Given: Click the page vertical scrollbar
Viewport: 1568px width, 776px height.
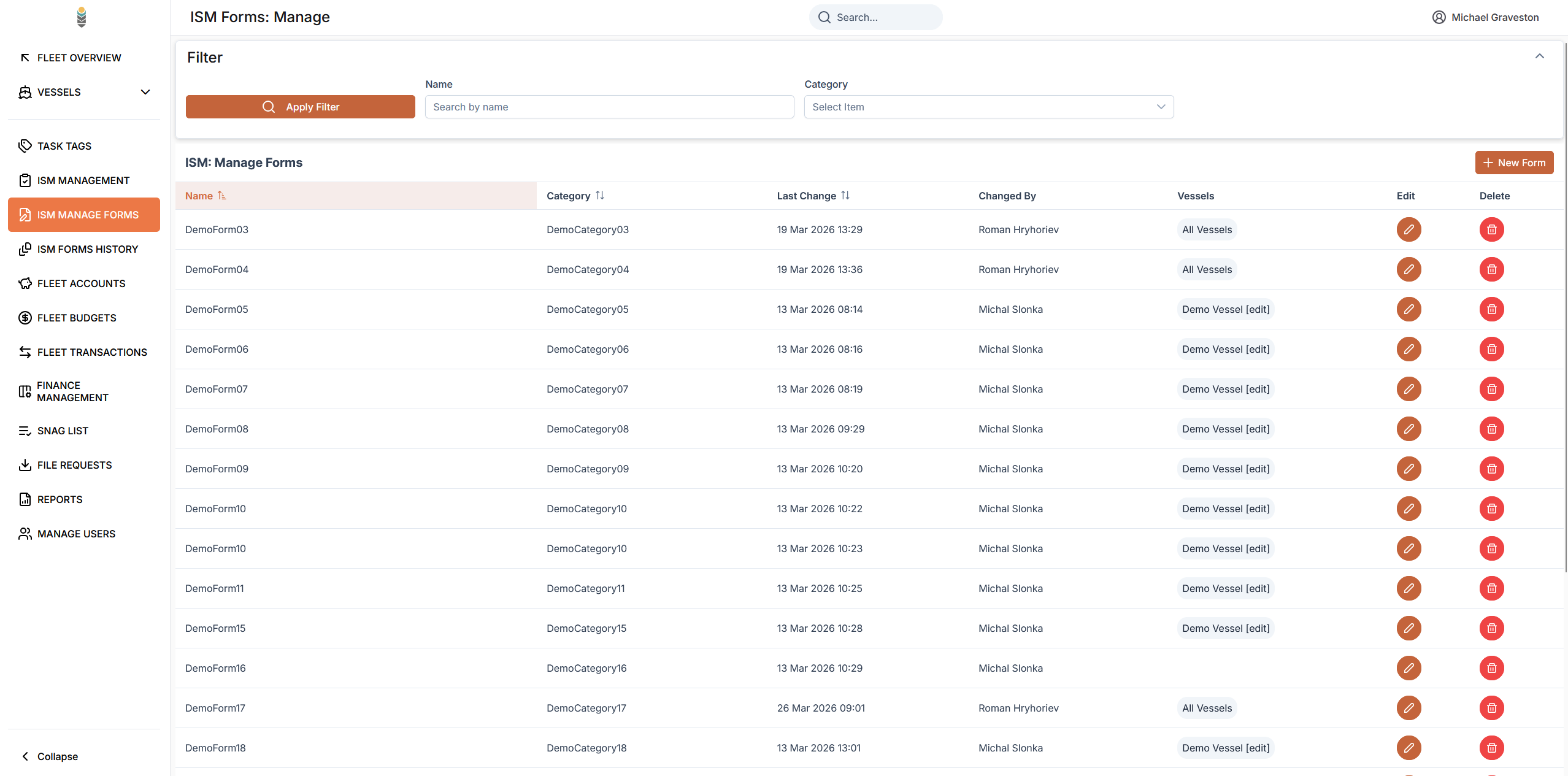Looking at the screenshot, I should coord(1565,307).
